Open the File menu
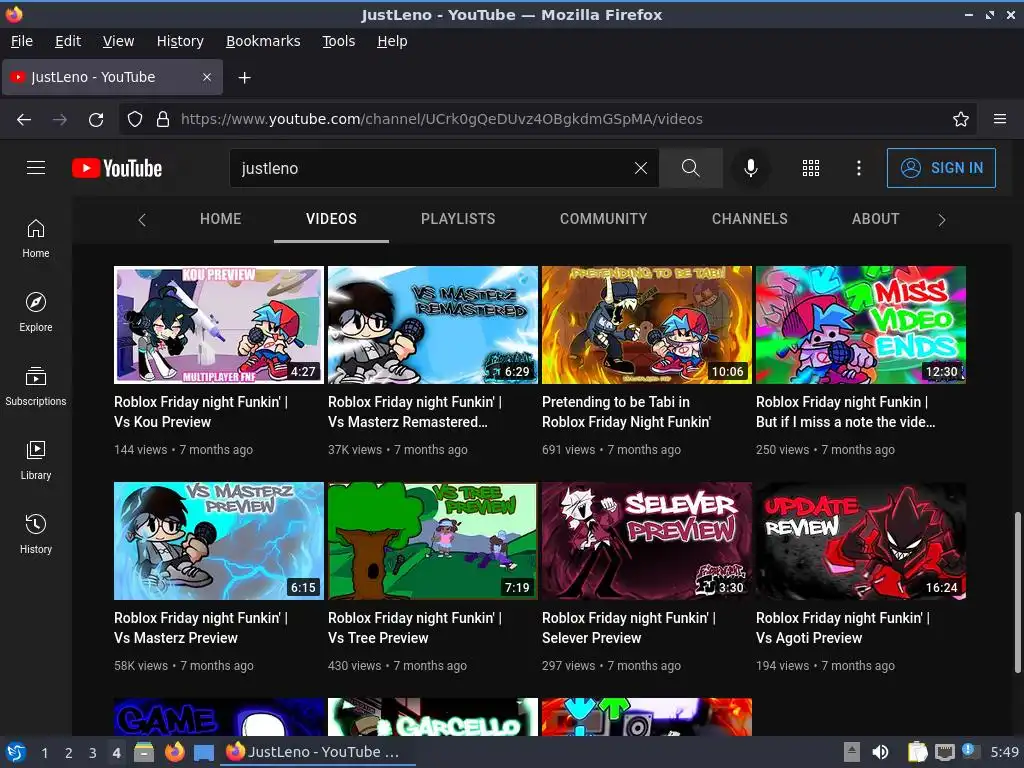1024x768 pixels. click(22, 41)
